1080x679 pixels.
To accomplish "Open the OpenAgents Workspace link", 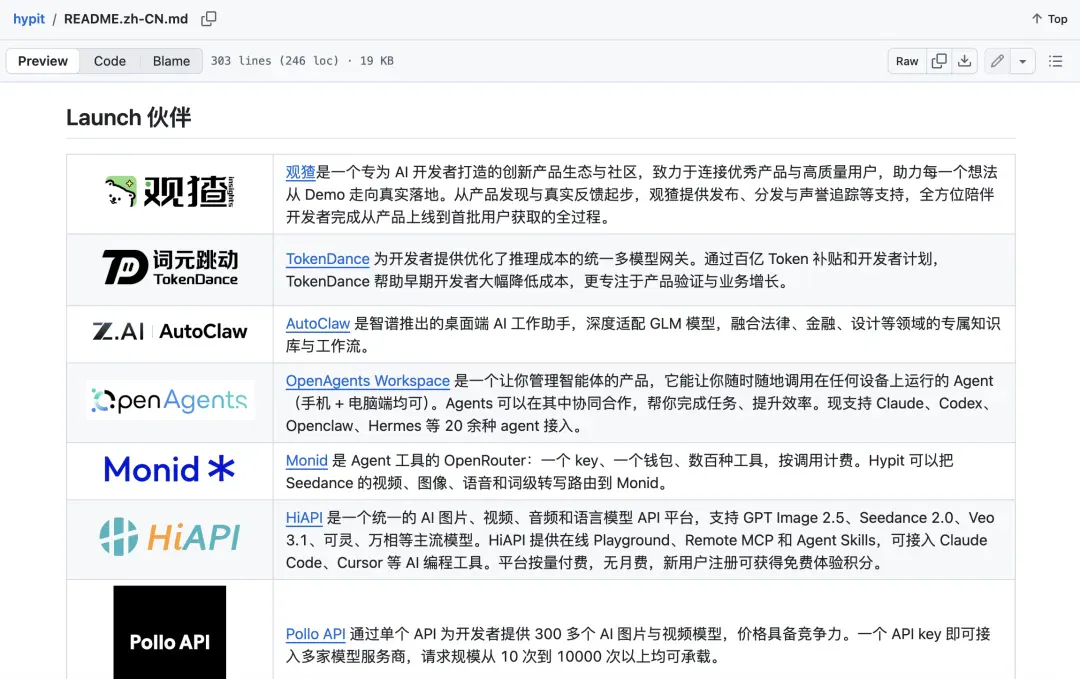I will 368,381.
